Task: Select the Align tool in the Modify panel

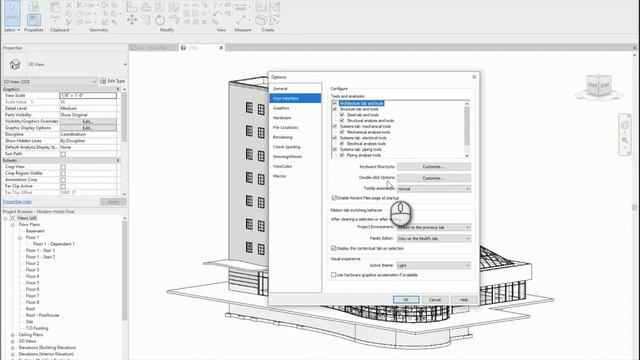Action: (131, 7)
